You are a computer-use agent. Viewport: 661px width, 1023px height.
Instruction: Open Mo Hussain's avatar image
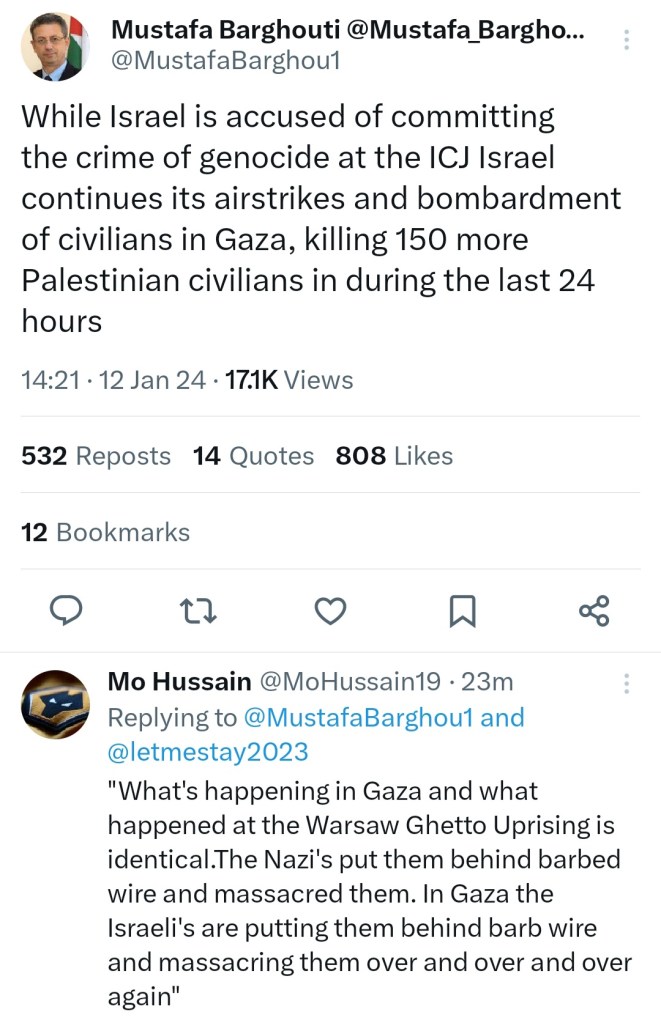coord(55,704)
